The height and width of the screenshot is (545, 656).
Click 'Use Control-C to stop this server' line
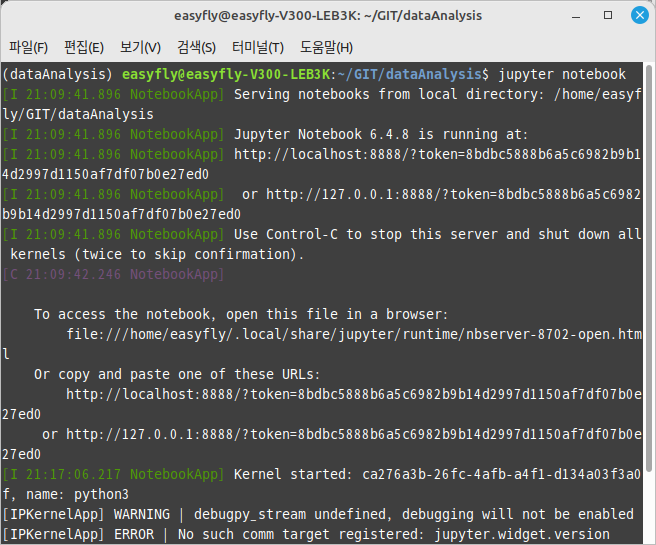322,235
